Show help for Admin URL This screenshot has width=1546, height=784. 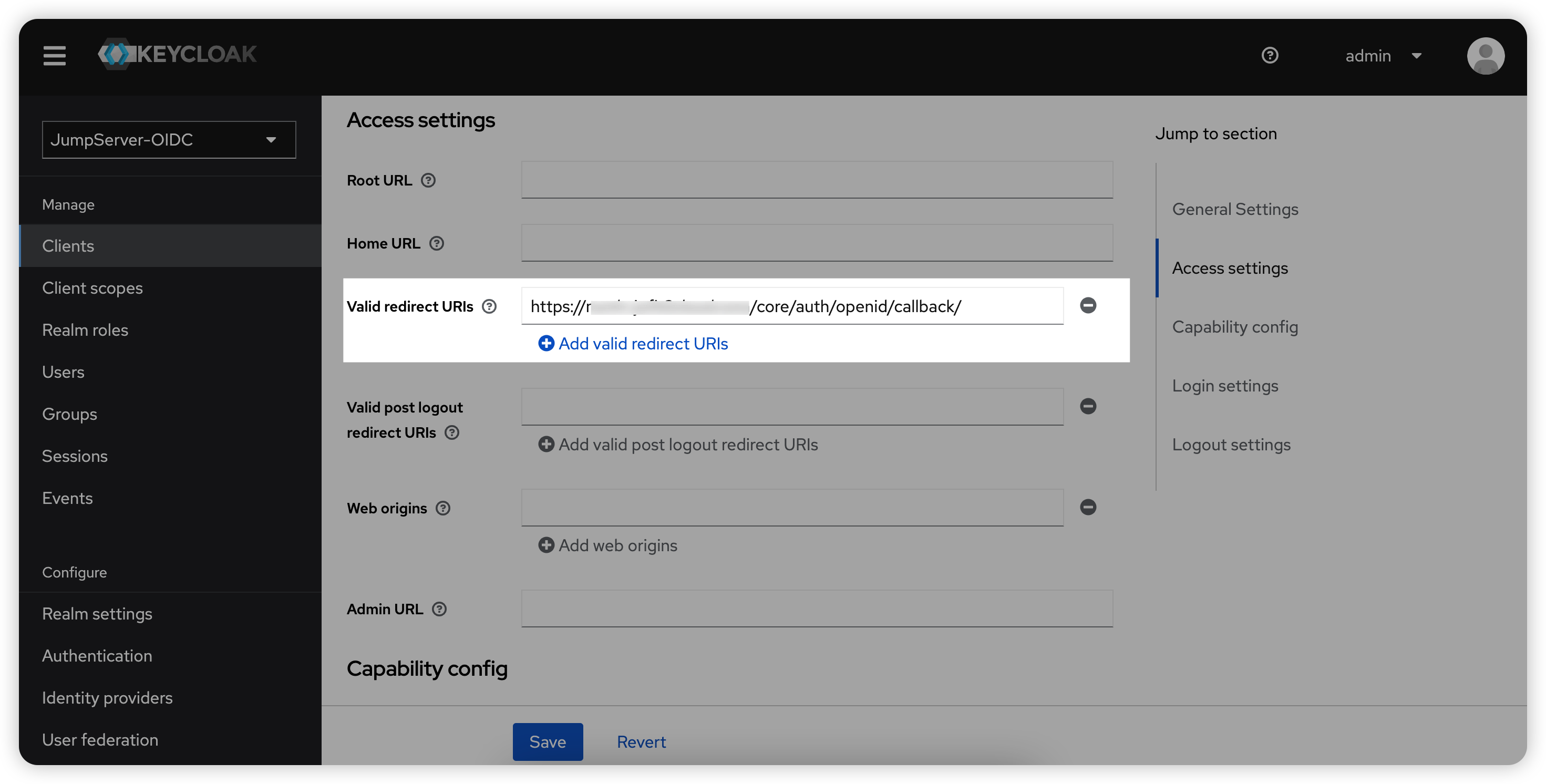point(439,610)
